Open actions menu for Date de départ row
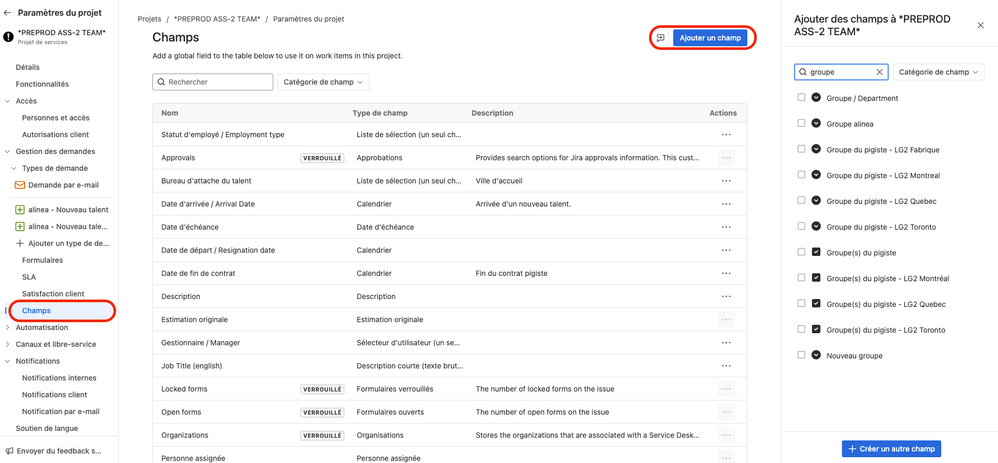The image size is (998, 463). (x=726, y=250)
